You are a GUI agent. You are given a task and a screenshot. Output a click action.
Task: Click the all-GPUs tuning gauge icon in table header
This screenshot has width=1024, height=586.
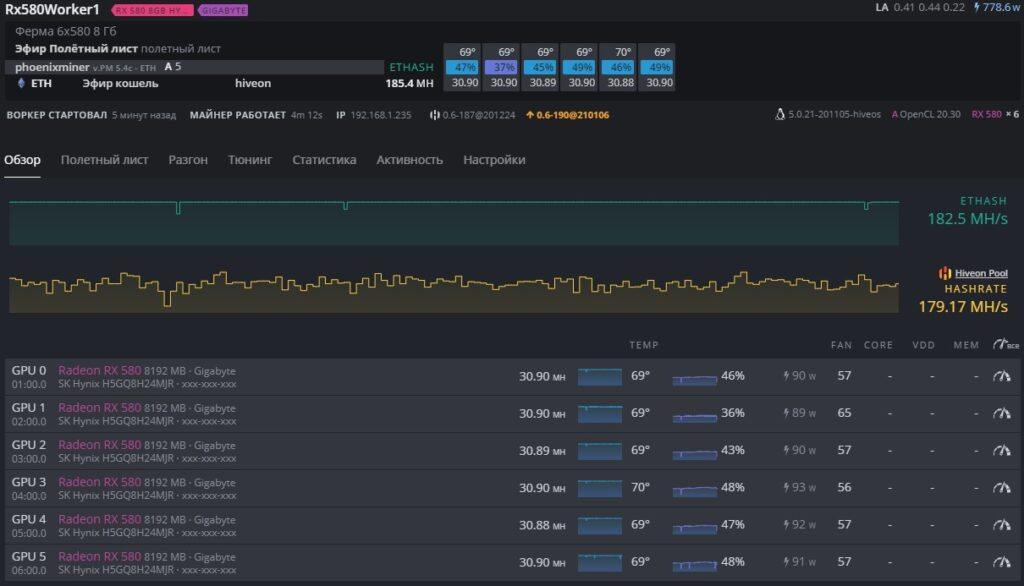click(1005, 344)
